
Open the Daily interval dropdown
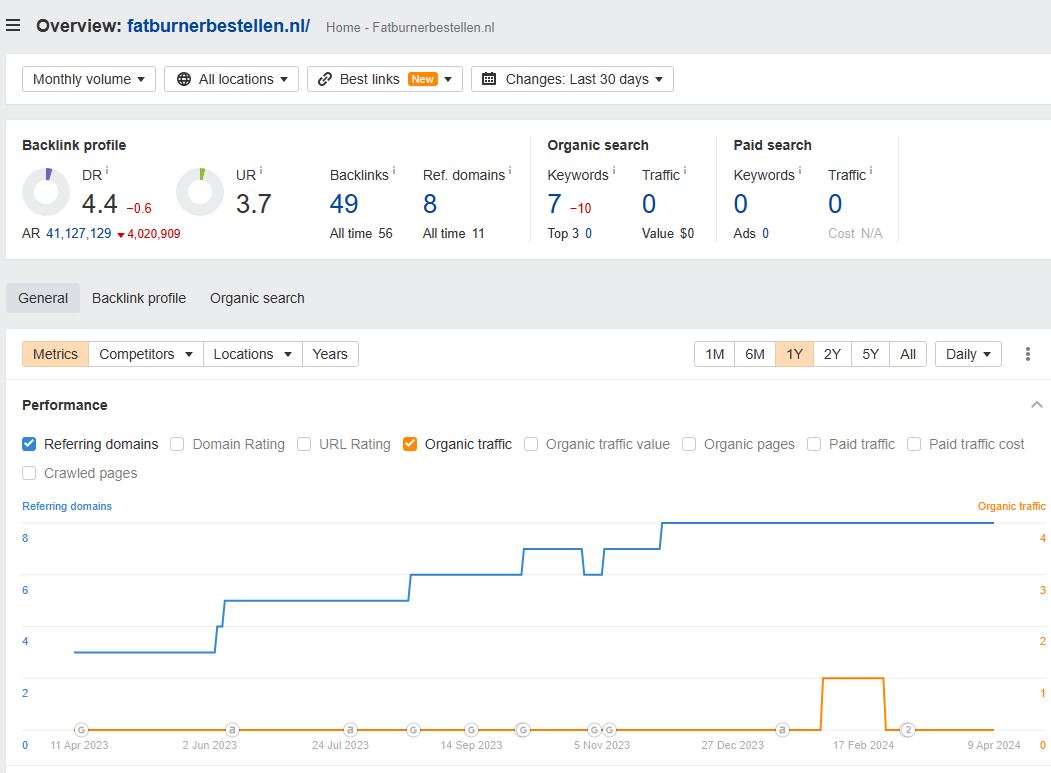(x=969, y=354)
